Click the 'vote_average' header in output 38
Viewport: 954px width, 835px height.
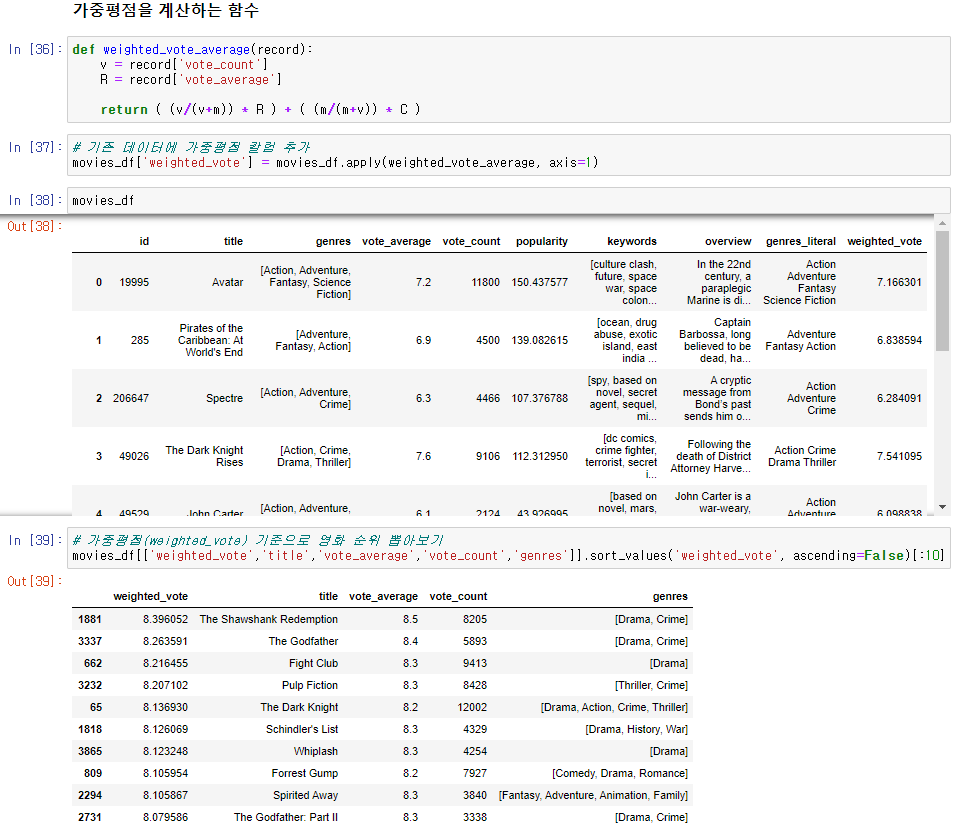[397, 241]
